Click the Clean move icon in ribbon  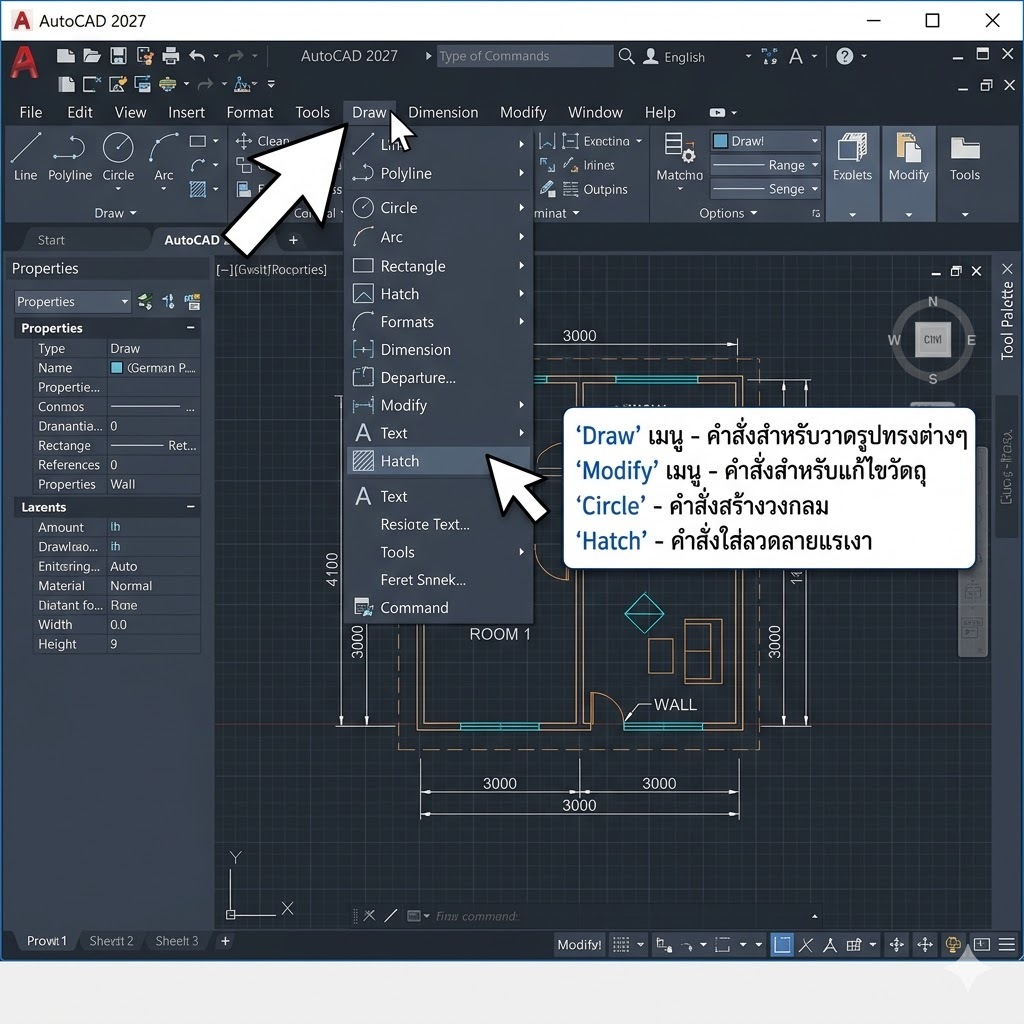tap(244, 141)
